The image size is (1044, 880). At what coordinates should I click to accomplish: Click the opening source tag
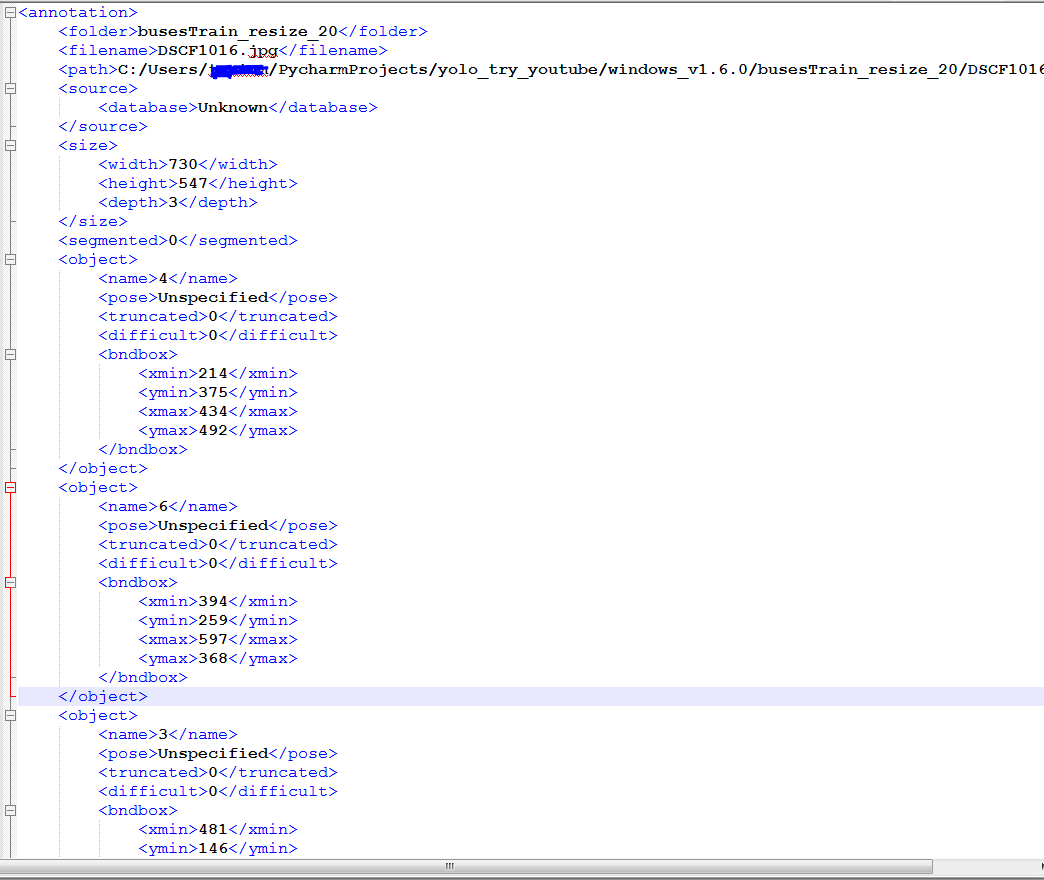98,89
